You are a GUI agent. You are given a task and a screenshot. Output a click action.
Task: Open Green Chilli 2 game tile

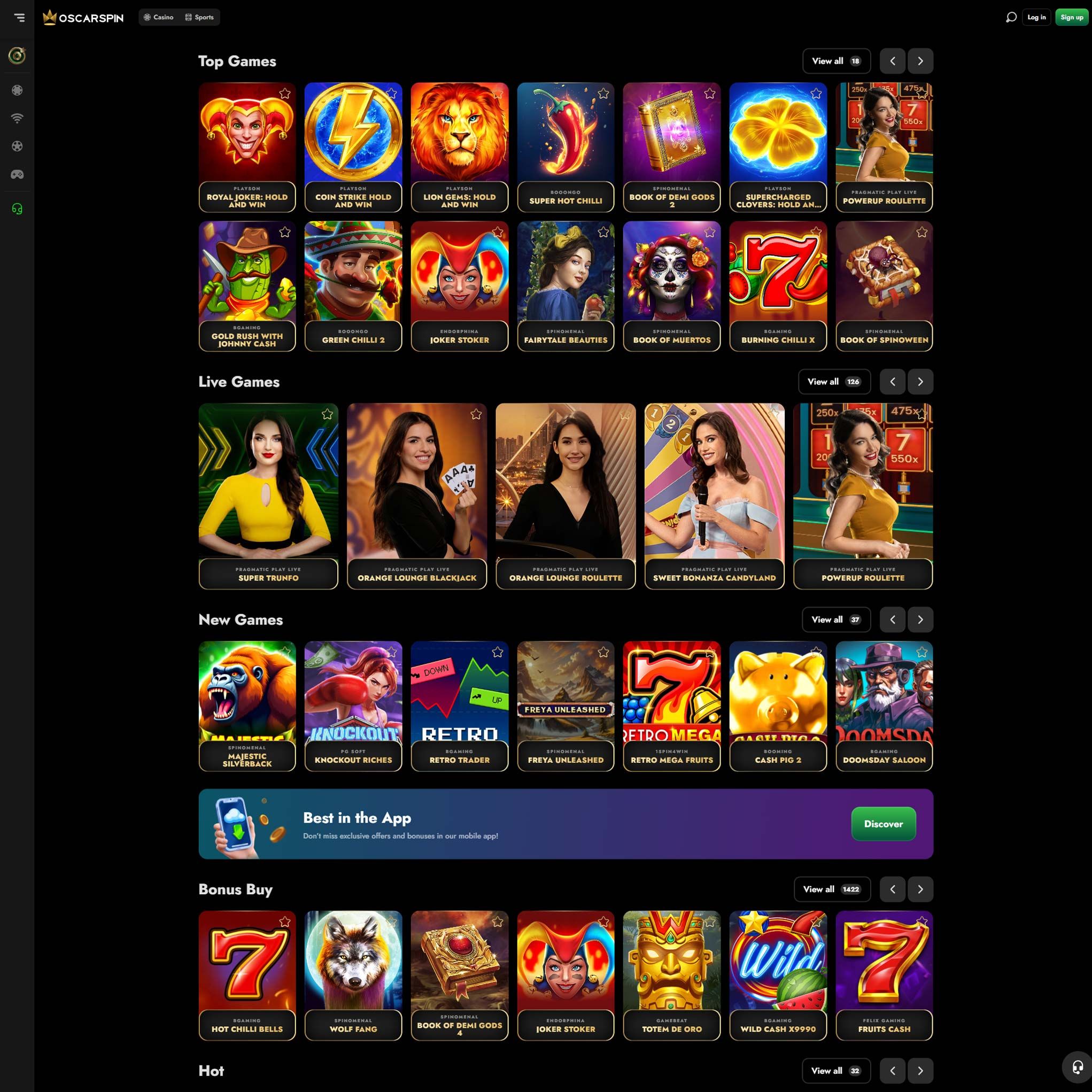point(353,286)
